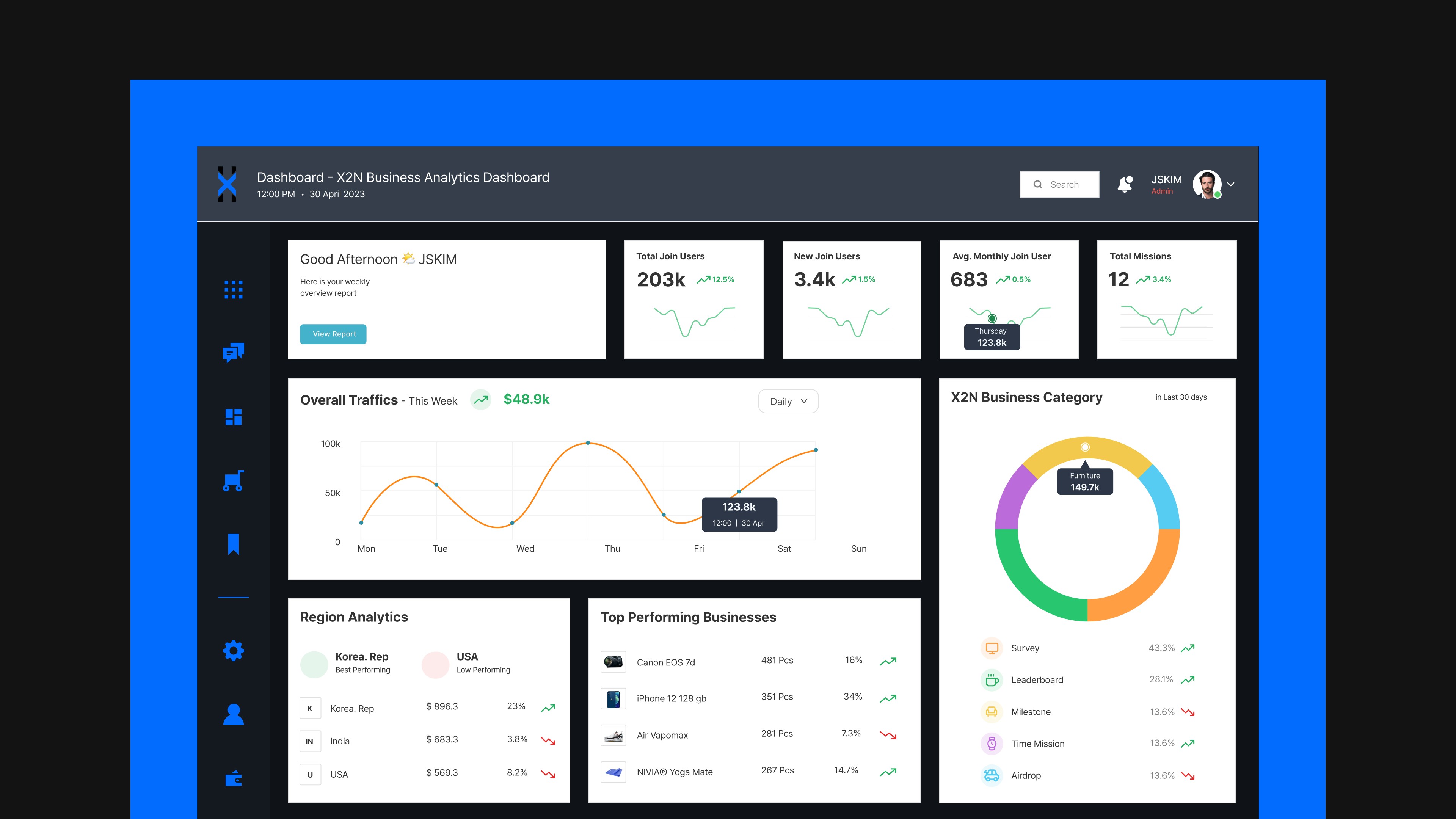Click the X2N logo icon
The image size is (1456, 819).
pyautogui.click(x=227, y=184)
